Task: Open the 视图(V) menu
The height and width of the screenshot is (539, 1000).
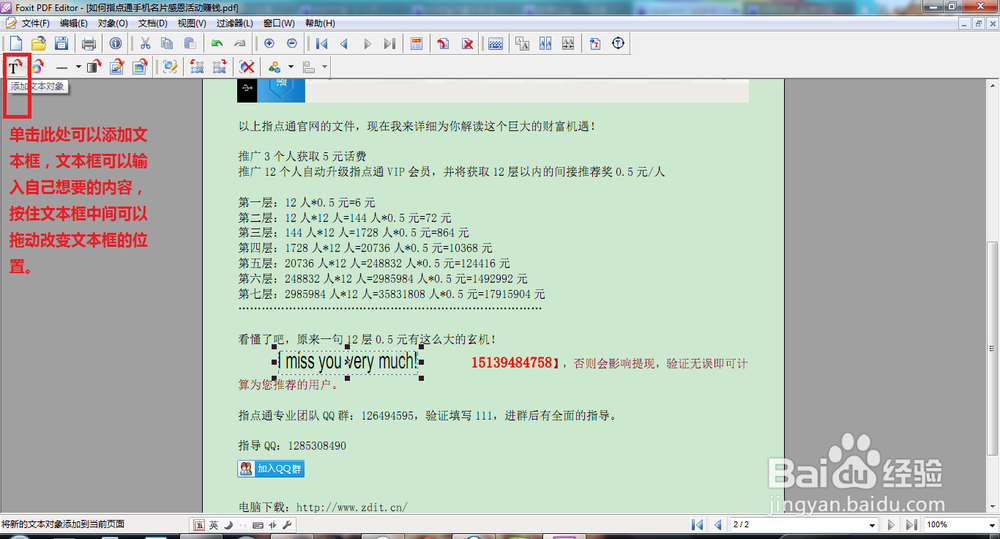Action: coord(192,23)
